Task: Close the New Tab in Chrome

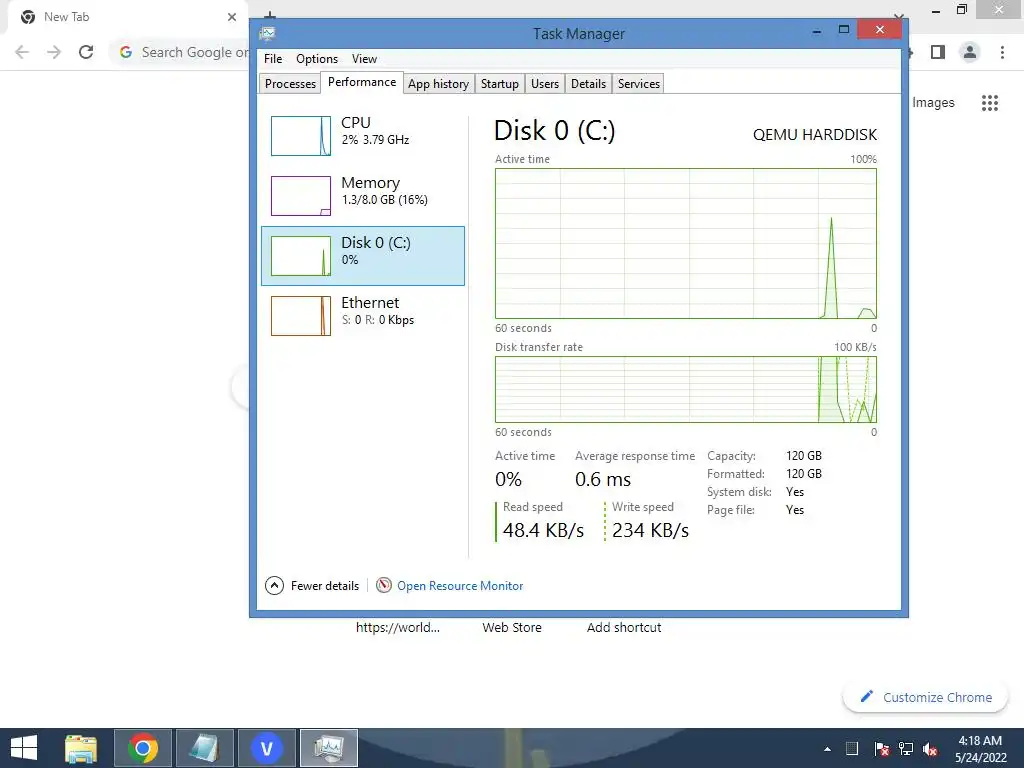Action: point(232,17)
